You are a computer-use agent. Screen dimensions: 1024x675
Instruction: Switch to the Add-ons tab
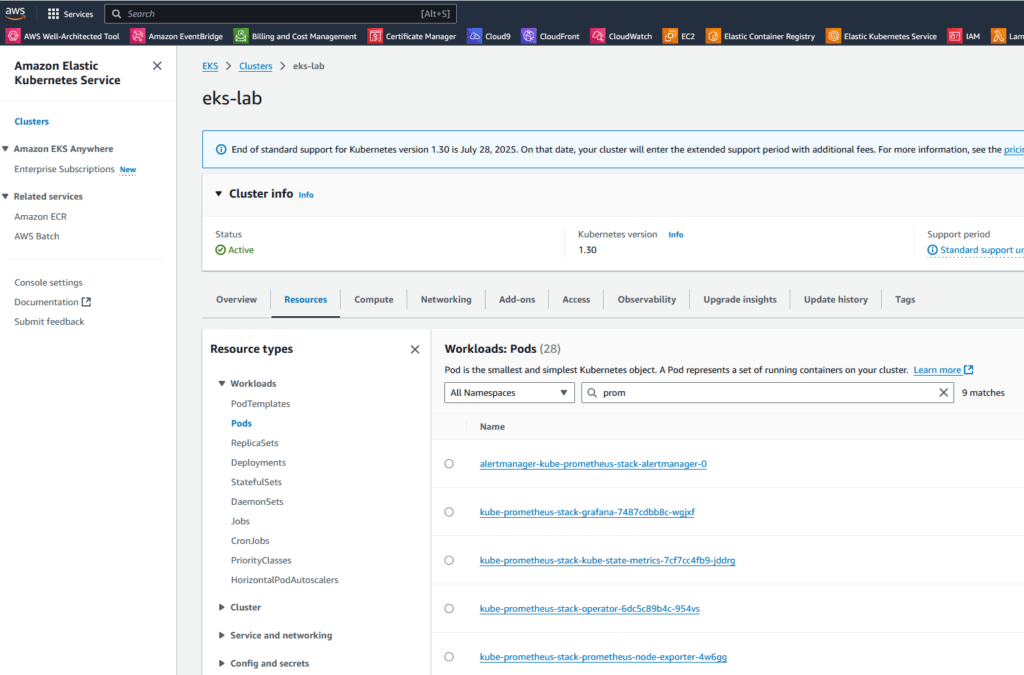[517, 300]
